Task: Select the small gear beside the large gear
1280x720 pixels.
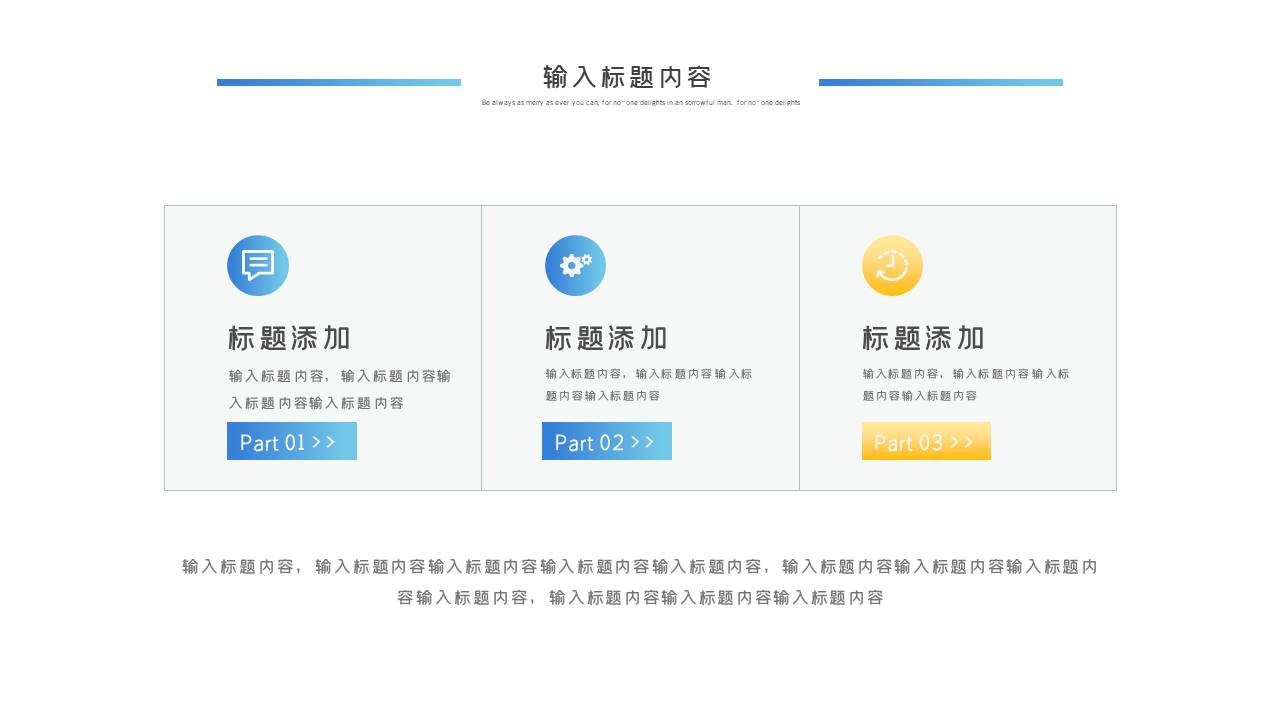Action: [587, 259]
